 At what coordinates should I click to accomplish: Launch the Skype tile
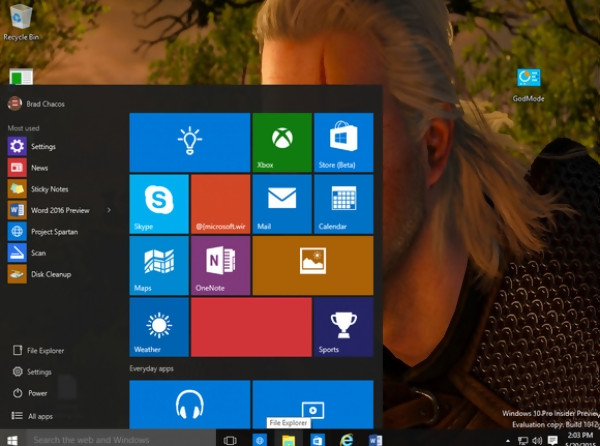[x=159, y=203]
